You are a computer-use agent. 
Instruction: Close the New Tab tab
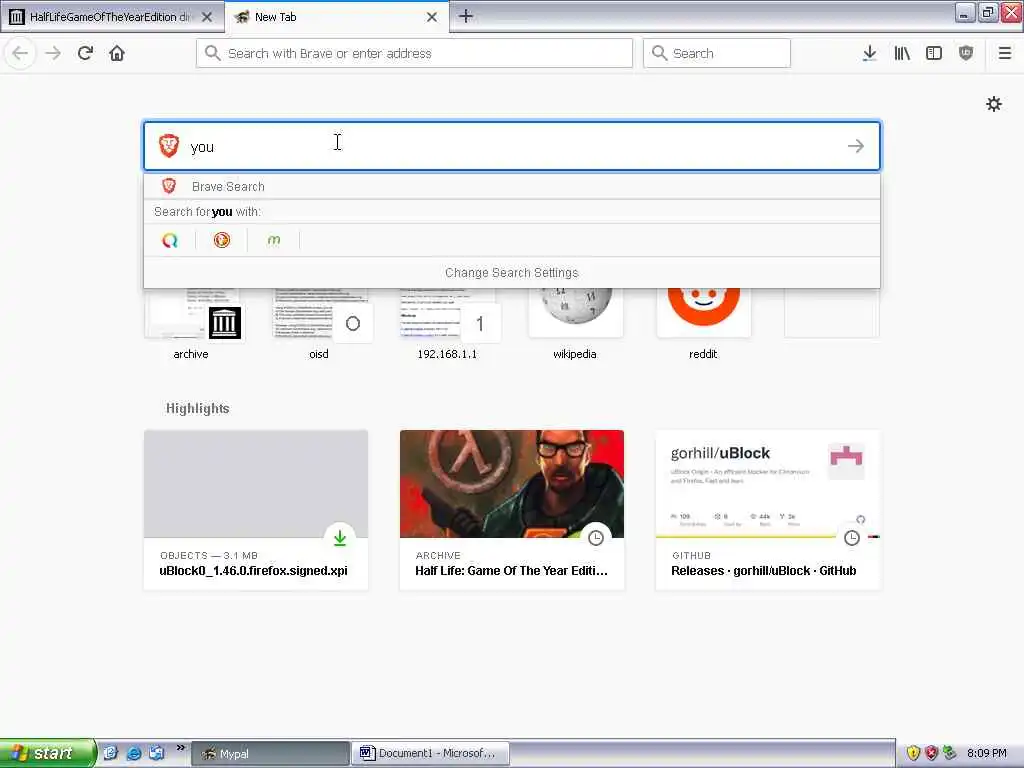click(x=432, y=17)
